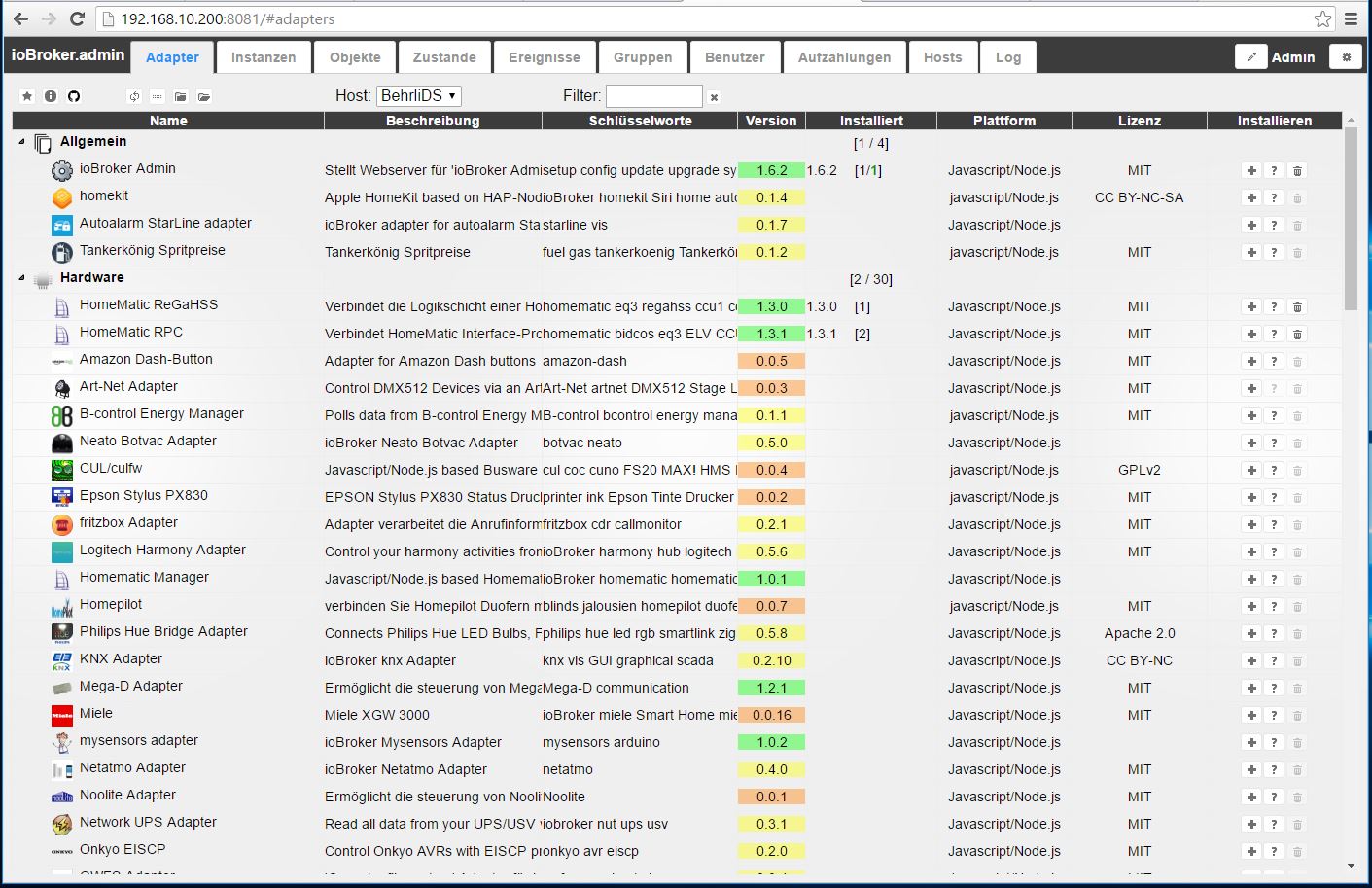Viewport: 1372px width, 888px height.
Task: Switch to the Aufzählungen tab
Action: click(x=844, y=57)
